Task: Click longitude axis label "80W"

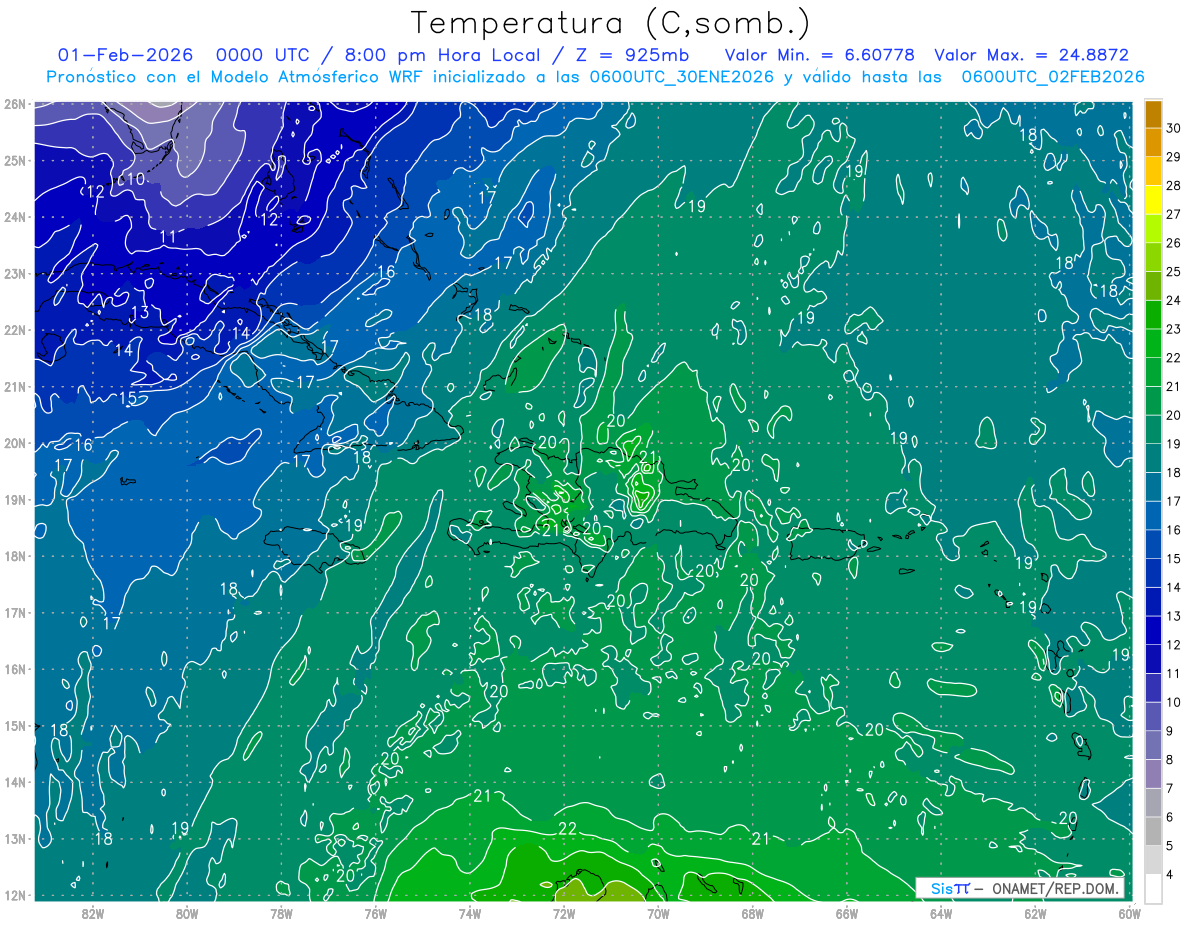Action: click(x=187, y=912)
